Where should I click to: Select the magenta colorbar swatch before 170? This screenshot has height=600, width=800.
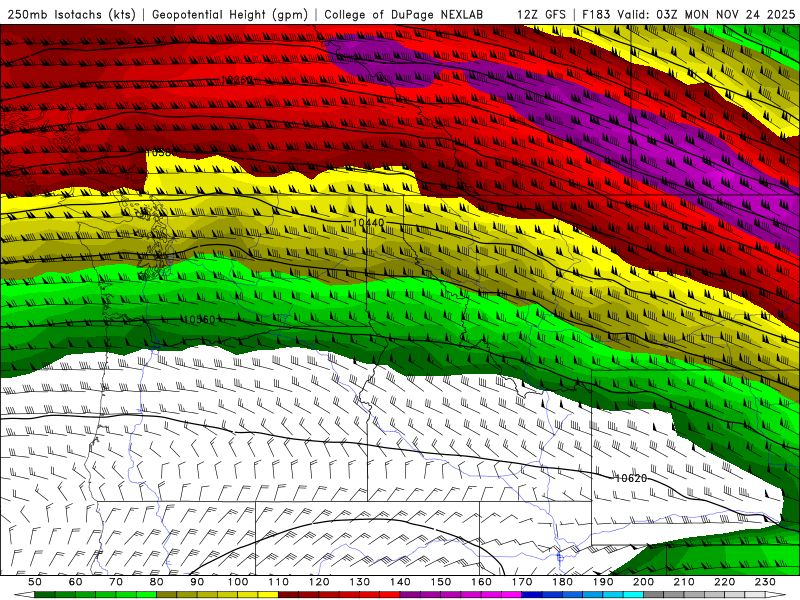(x=511, y=595)
